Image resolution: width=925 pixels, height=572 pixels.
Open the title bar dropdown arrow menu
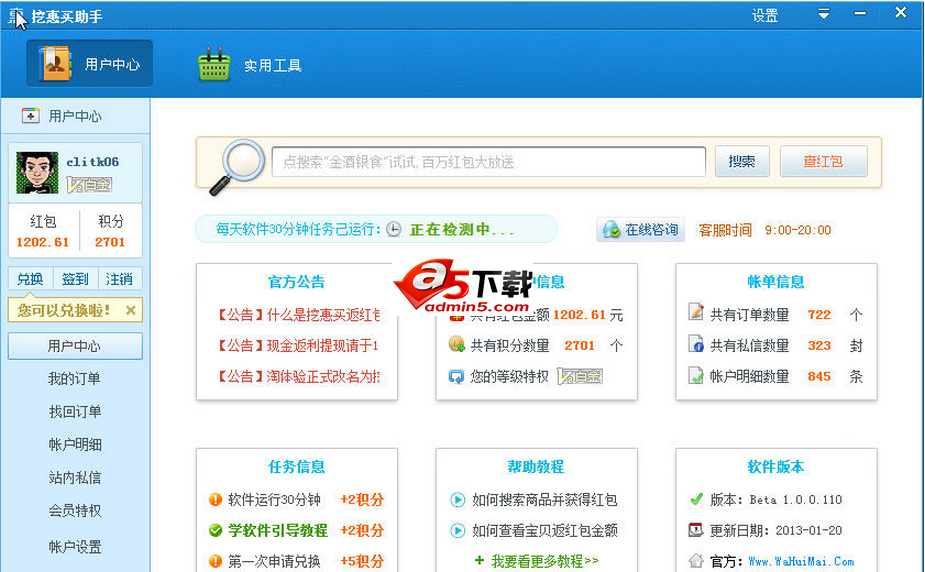(x=824, y=14)
